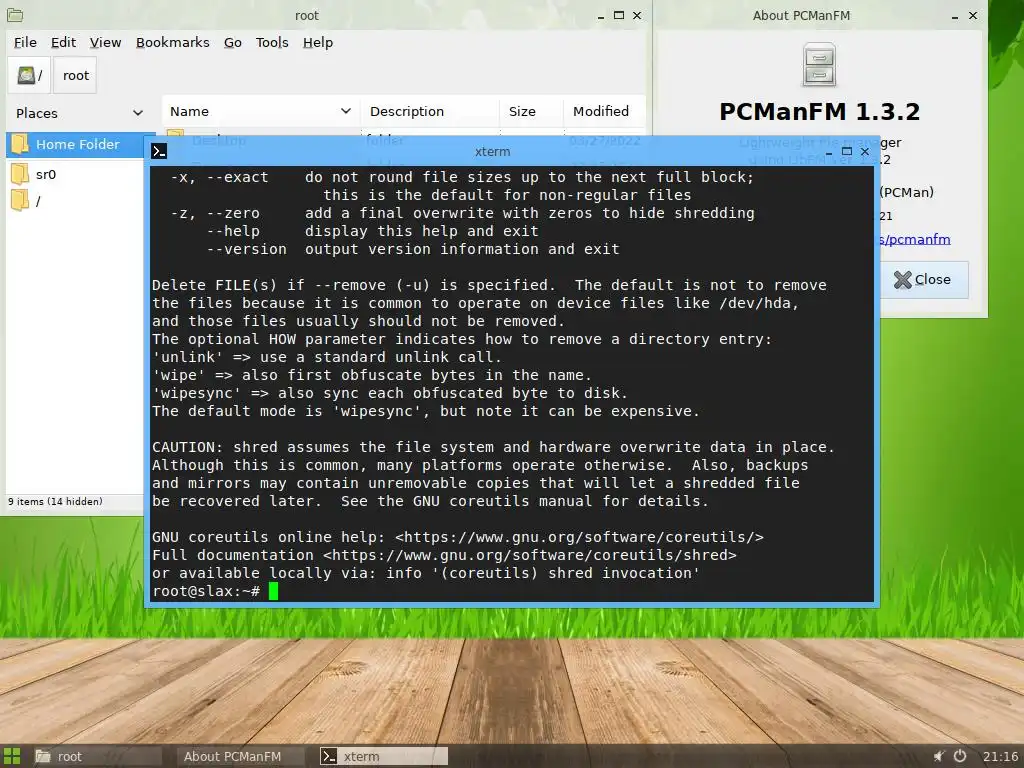Expand the Places side pane dropdown
Viewport: 1024px width, 768px height.
pos(138,113)
